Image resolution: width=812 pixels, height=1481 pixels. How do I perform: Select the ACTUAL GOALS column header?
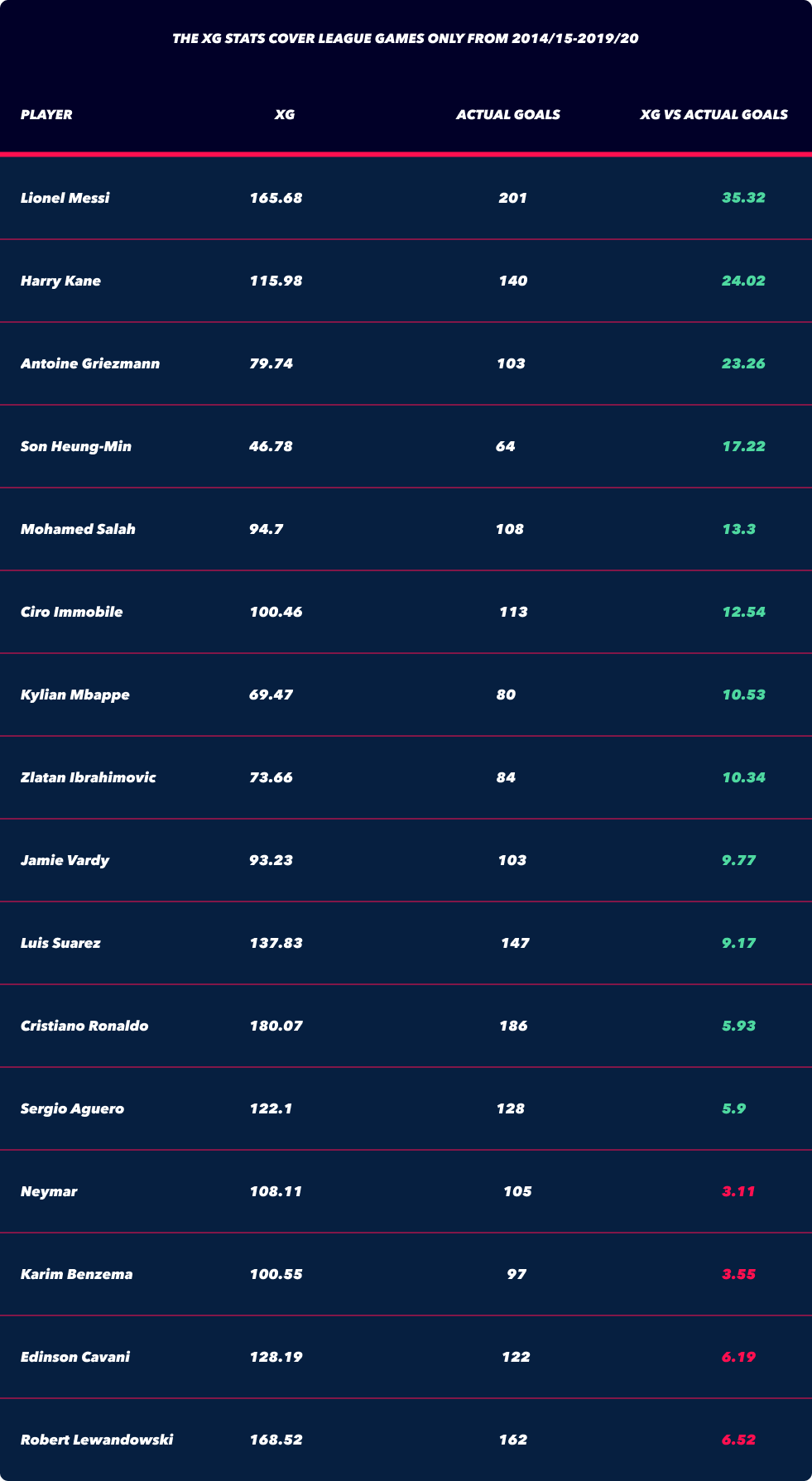click(508, 115)
